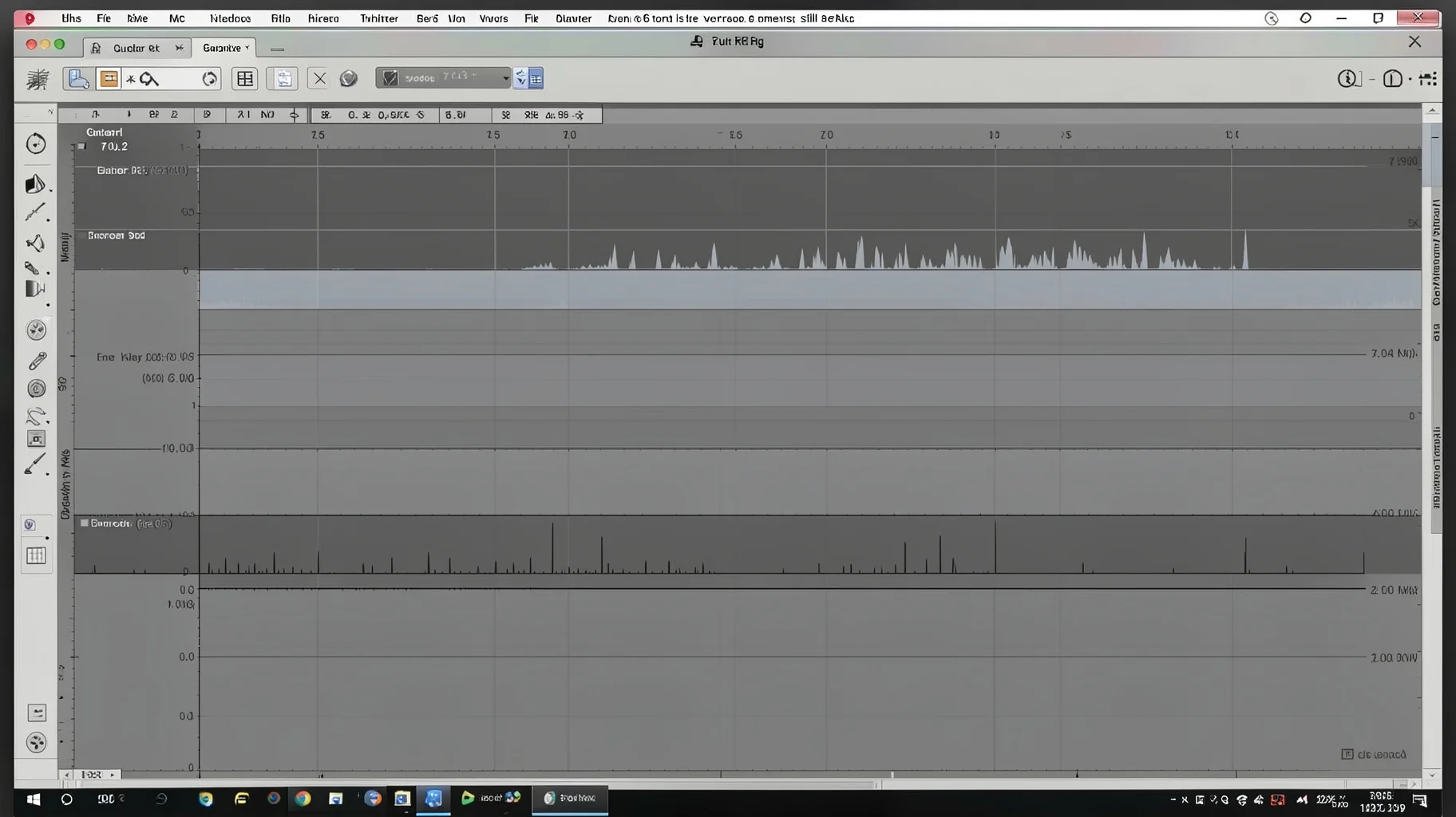Click the X cancel button in toolbar

coord(319,78)
